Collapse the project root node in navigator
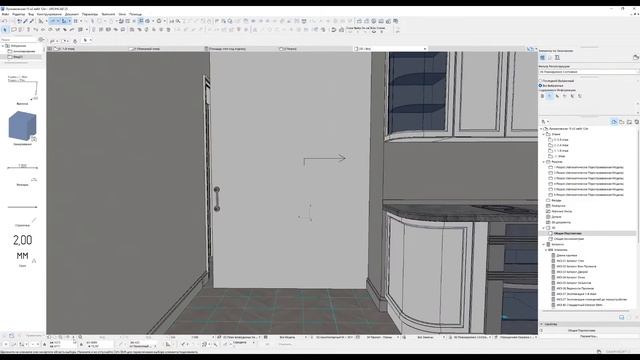 coord(542,129)
